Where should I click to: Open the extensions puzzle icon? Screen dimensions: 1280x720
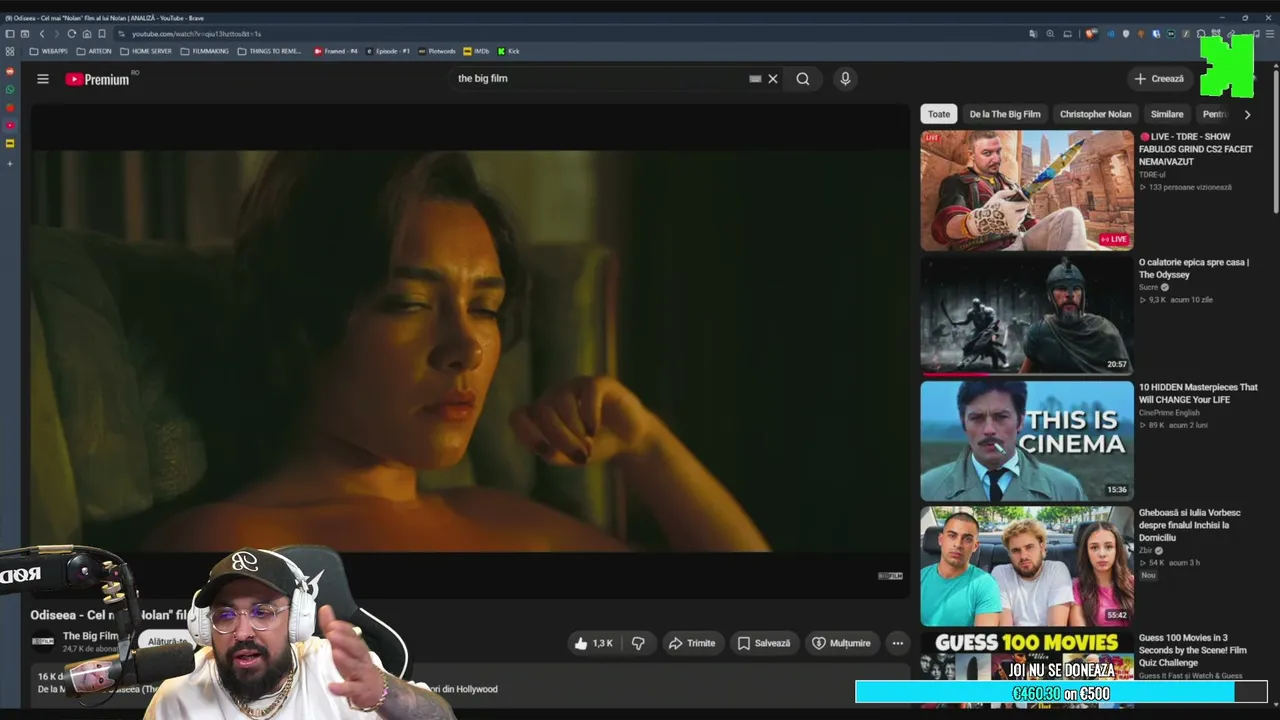click(1200, 34)
